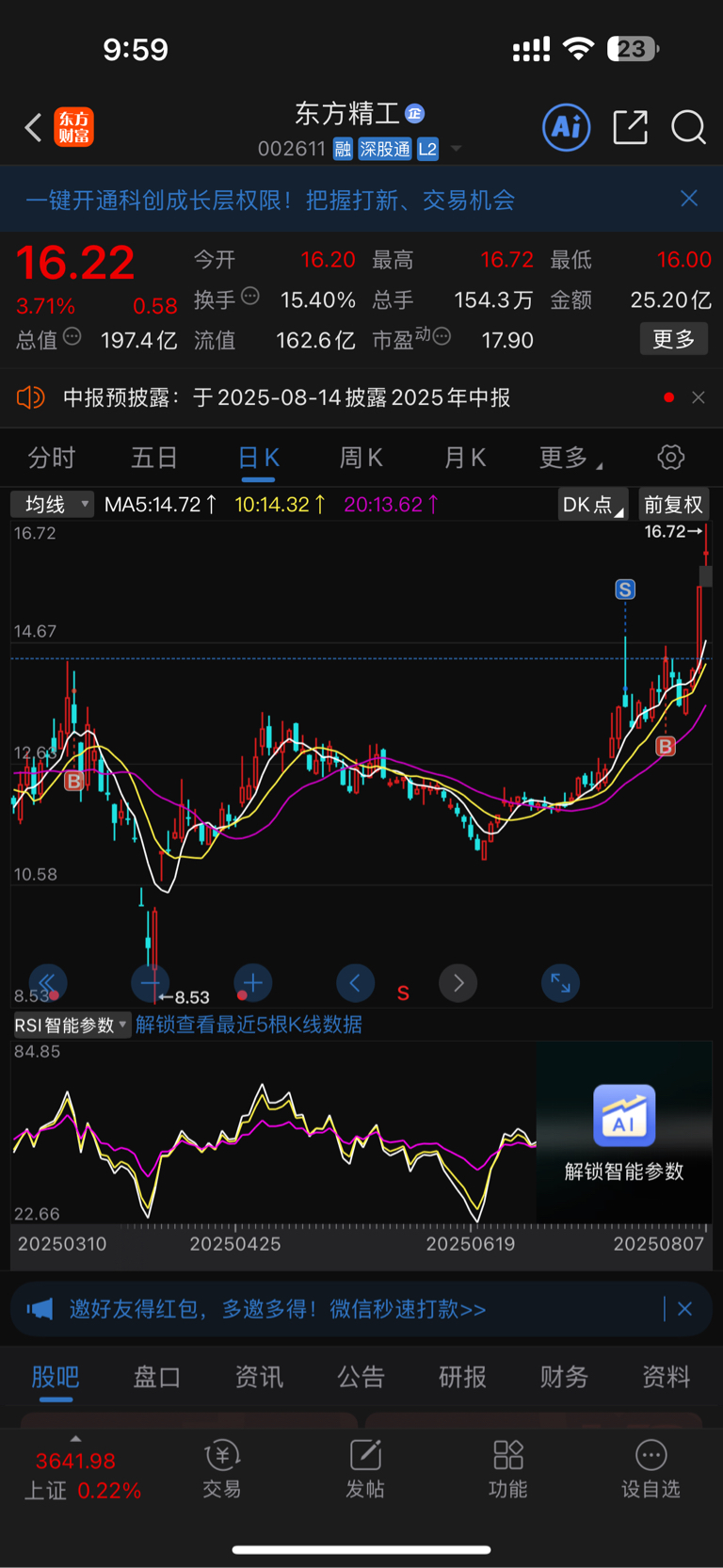Close the 科创成长层 banner
This screenshot has width=723, height=1568.
689,199
